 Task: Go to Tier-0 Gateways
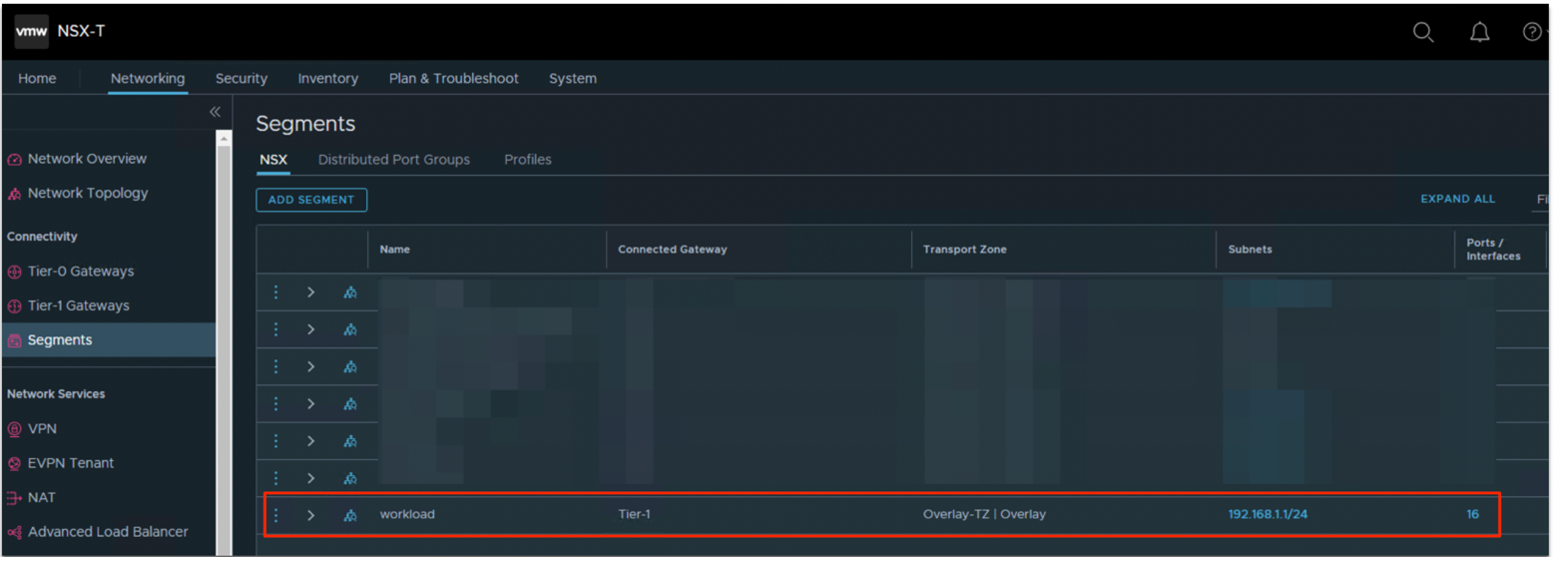pyautogui.click(x=80, y=271)
